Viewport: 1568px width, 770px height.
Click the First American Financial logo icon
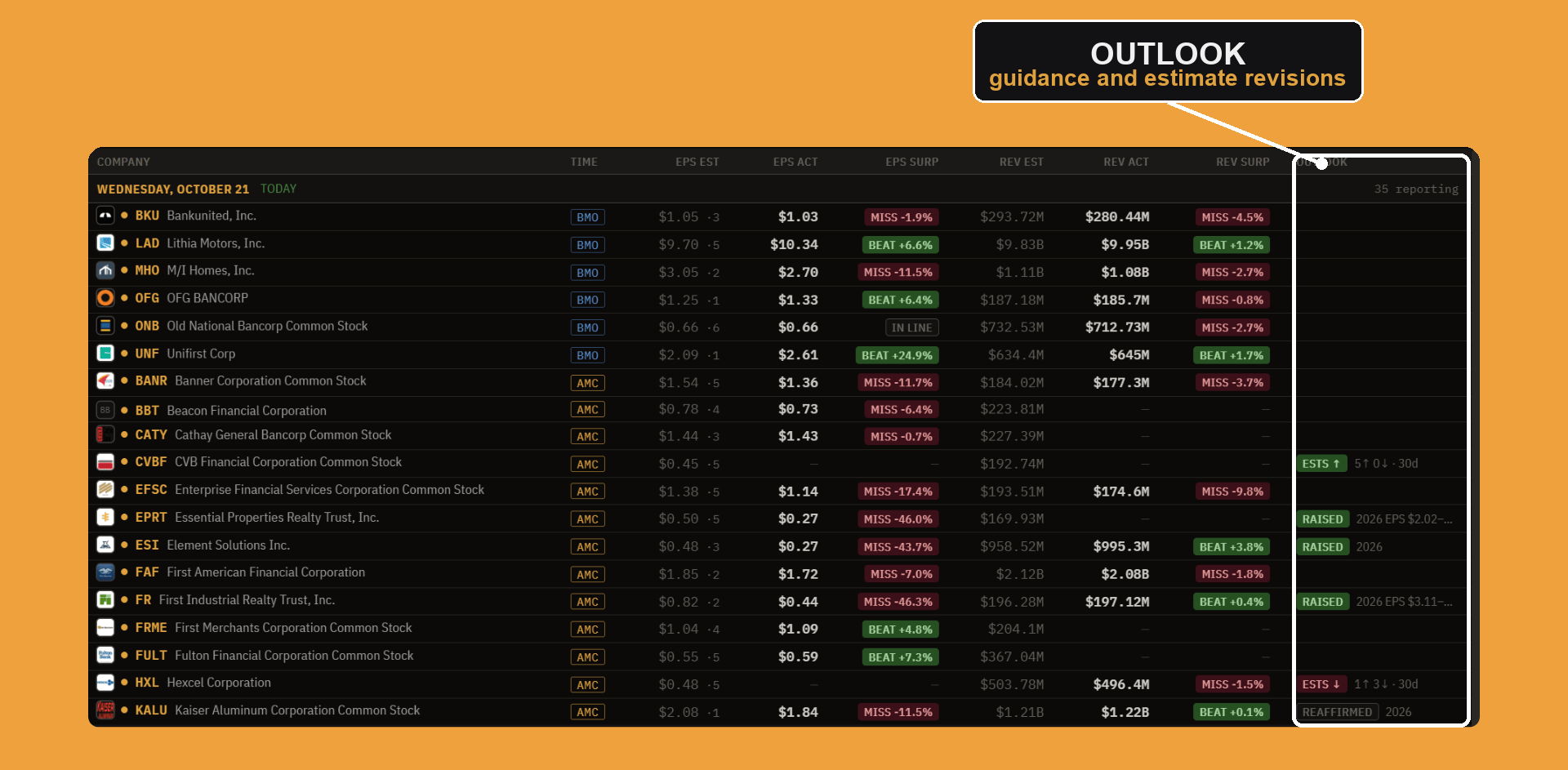[105, 572]
